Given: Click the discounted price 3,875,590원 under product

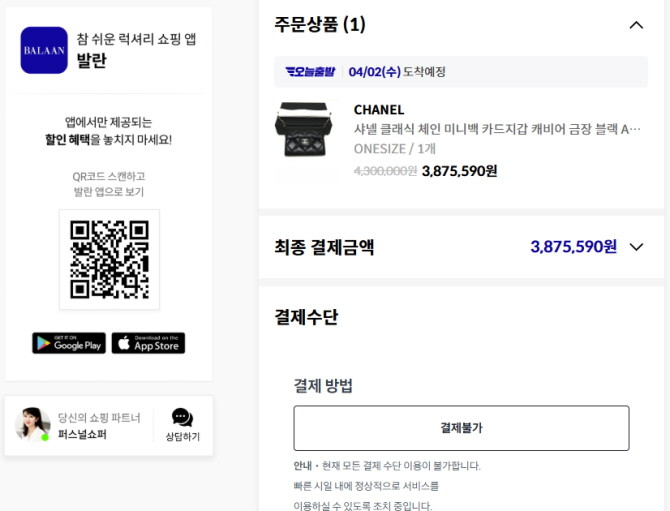Looking at the screenshot, I should pyautogui.click(x=459, y=171).
